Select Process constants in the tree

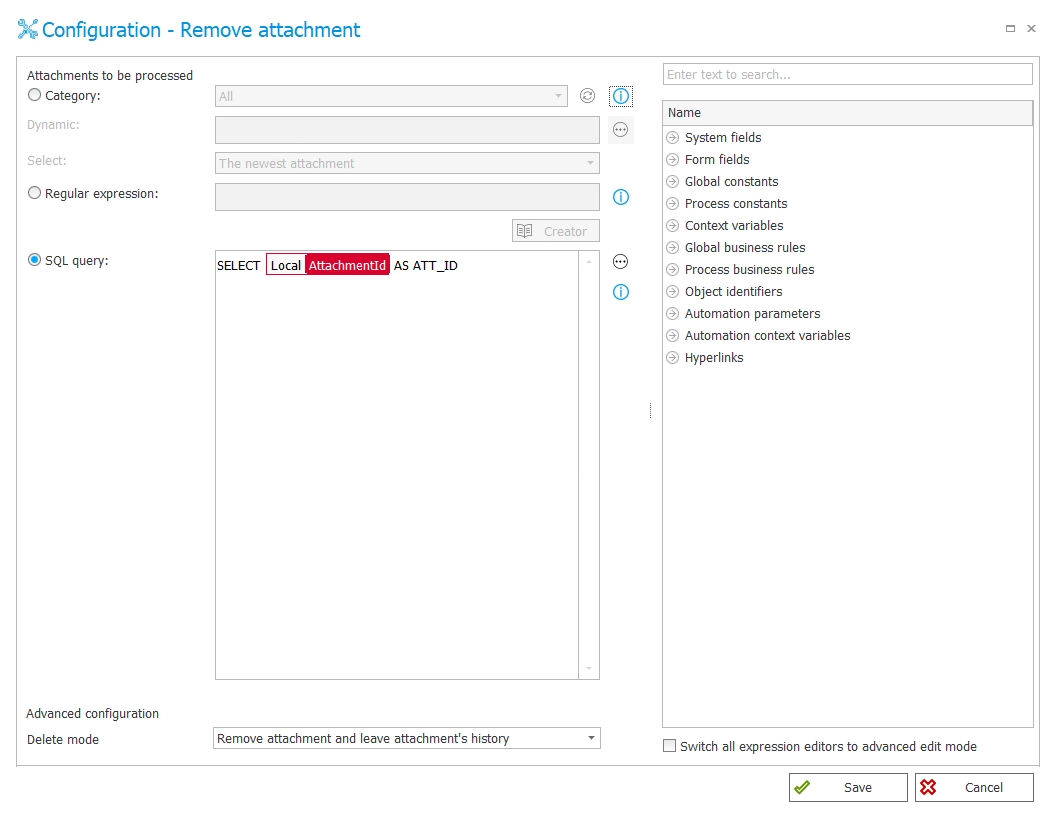(x=736, y=204)
